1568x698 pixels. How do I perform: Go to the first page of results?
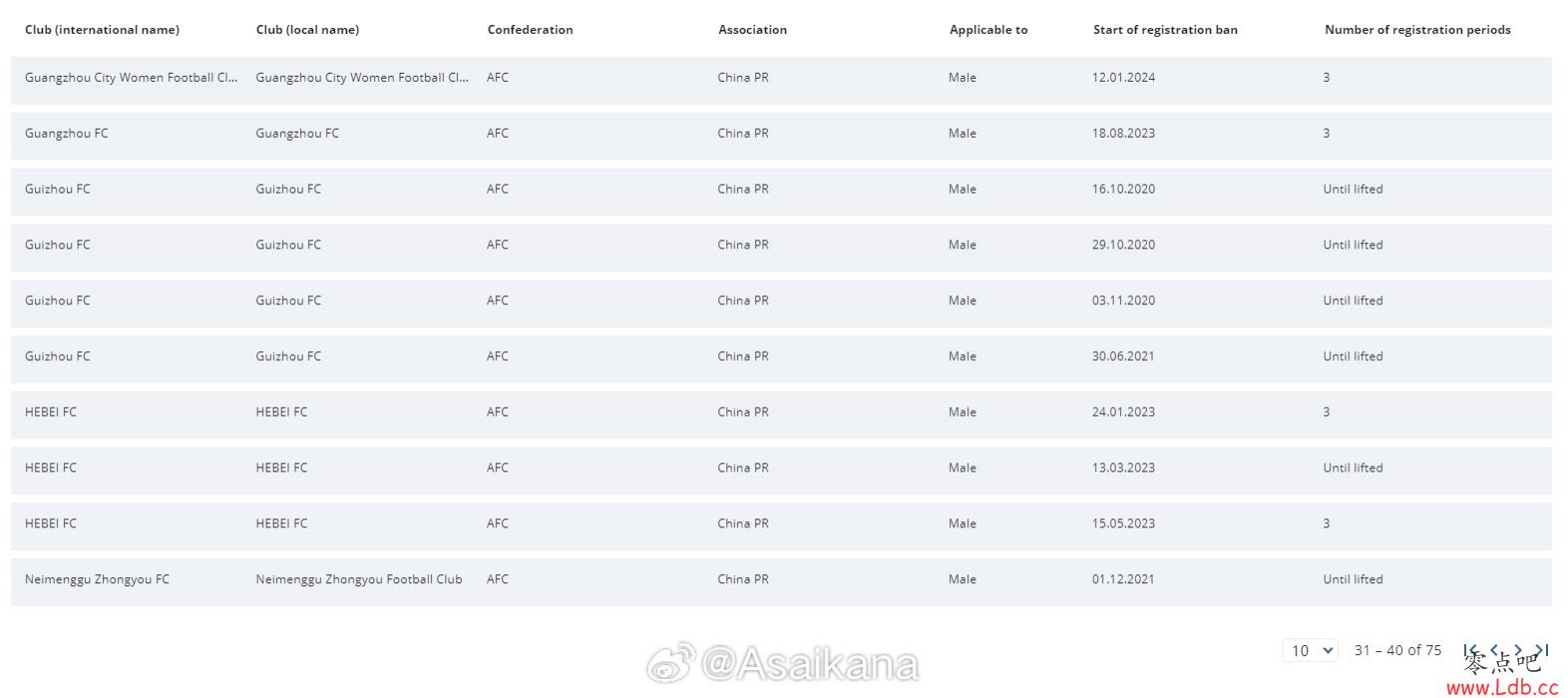pyautogui.click(x=1470, y=650)
